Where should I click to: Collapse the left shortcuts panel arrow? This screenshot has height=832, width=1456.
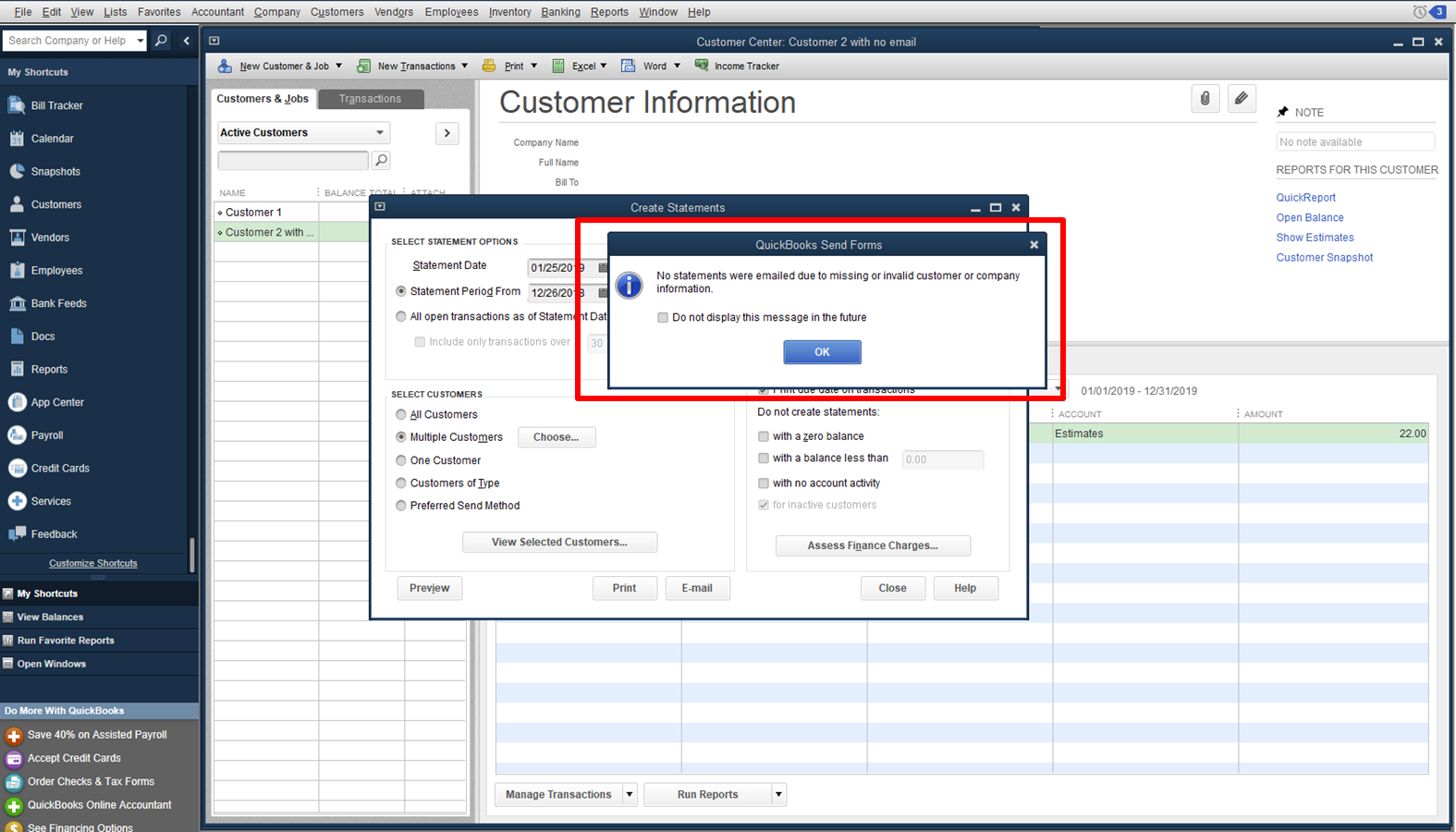187,41
